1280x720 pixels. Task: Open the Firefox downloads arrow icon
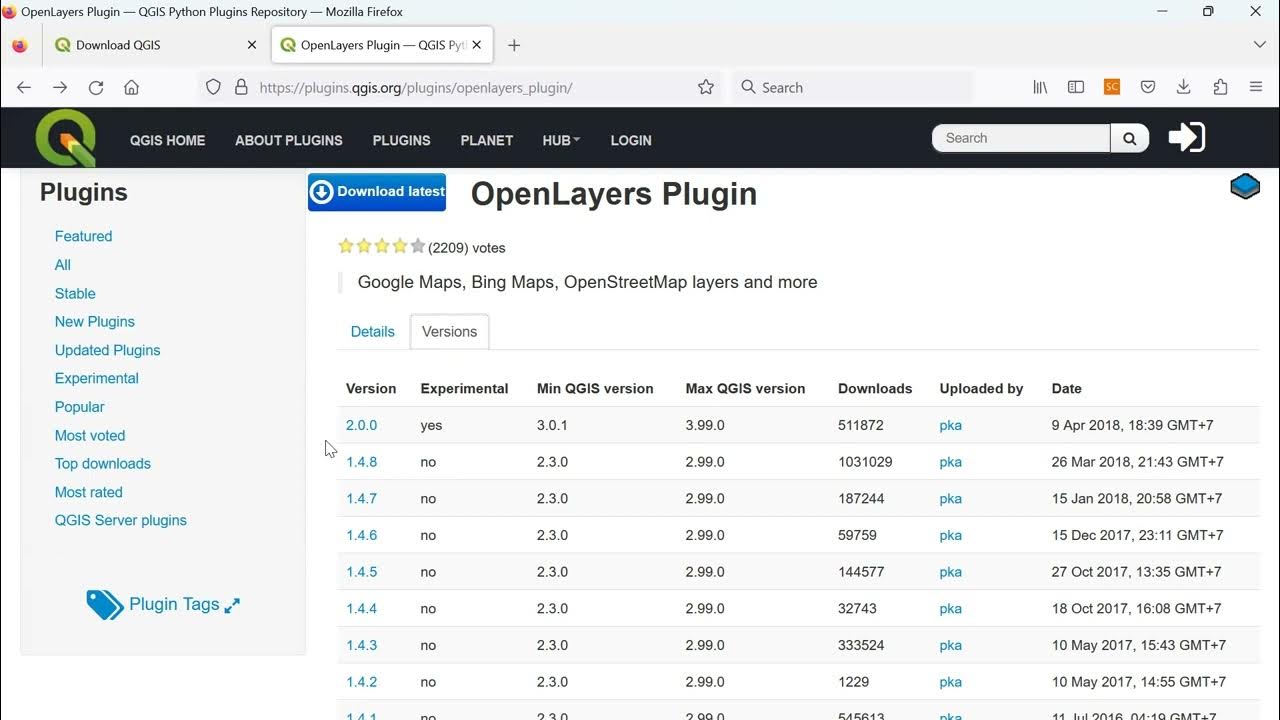1183,88
